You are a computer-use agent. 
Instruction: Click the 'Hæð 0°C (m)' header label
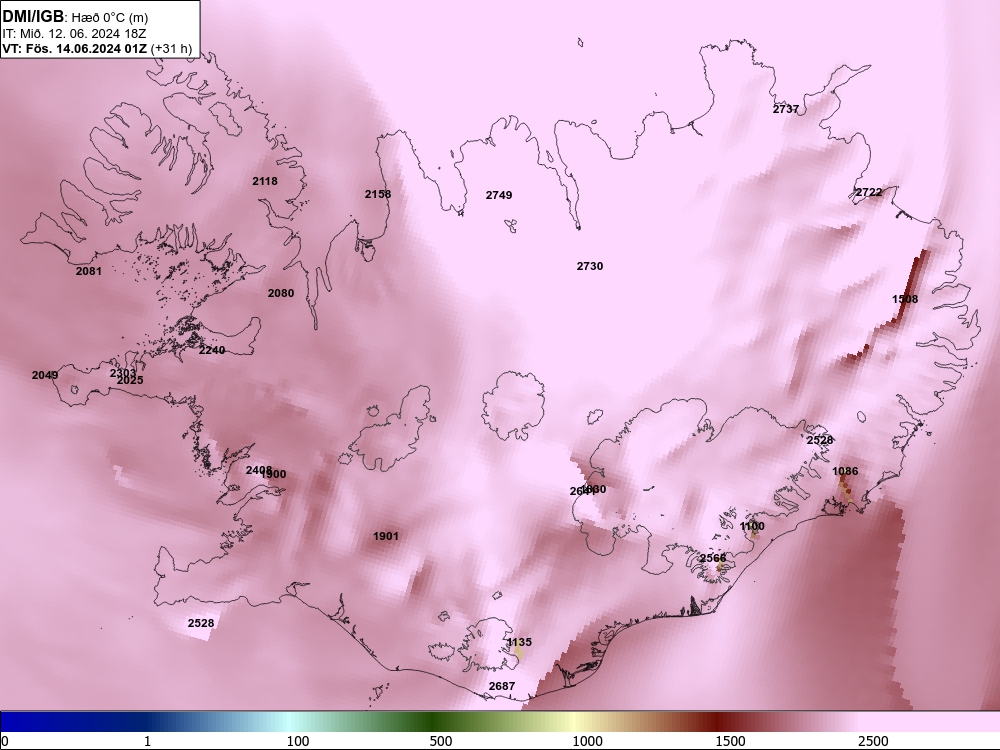point(110,18)
